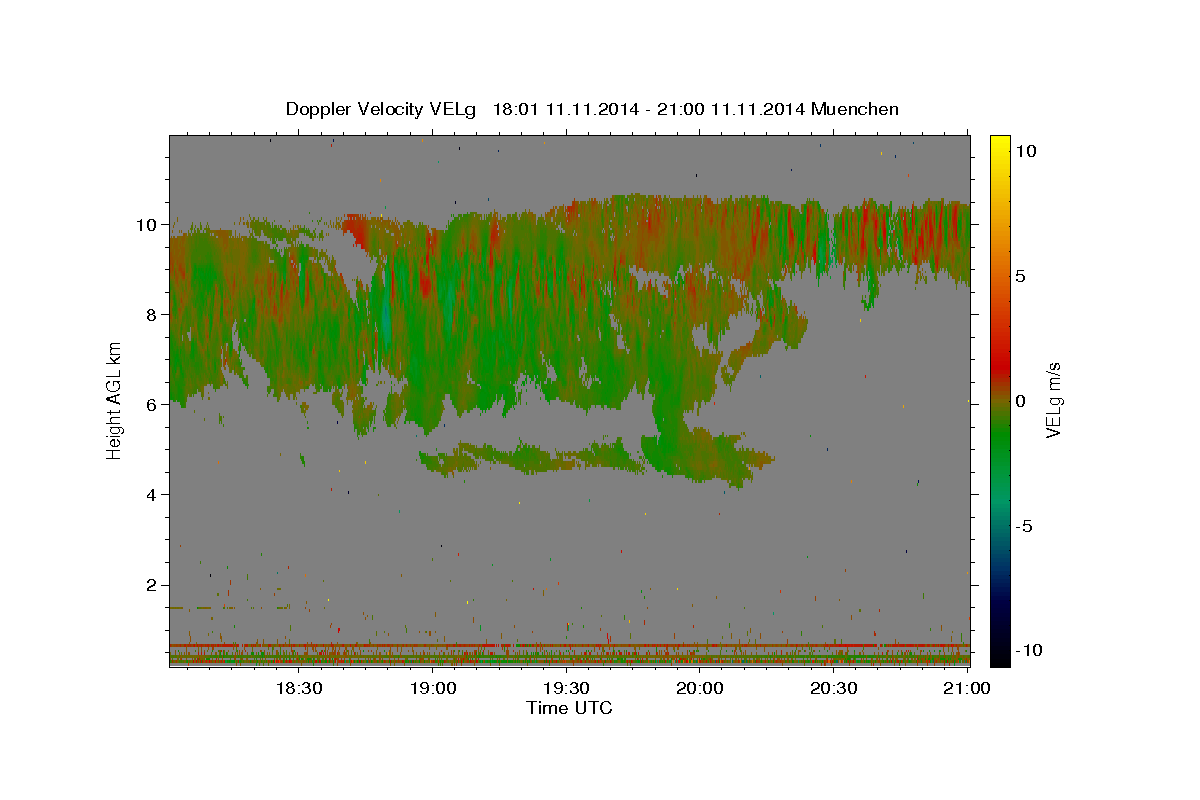
Task: Click the '19:00' time axis label
Action: coord(433,688)
